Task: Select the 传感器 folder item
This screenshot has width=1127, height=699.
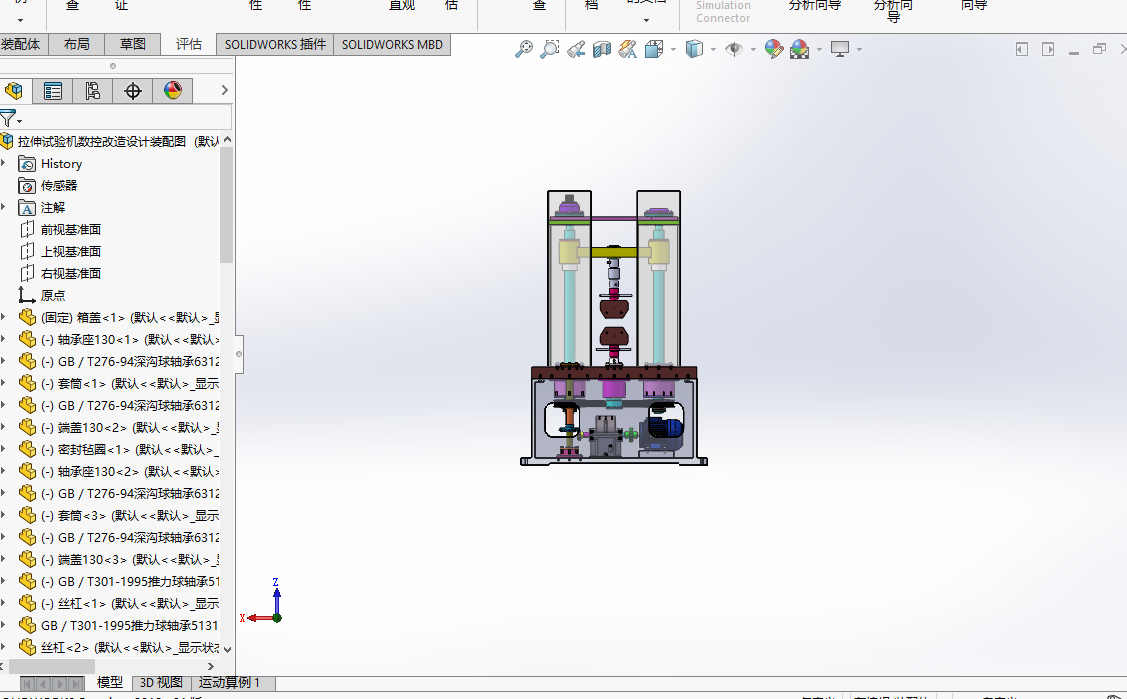Action: point(58,186)
